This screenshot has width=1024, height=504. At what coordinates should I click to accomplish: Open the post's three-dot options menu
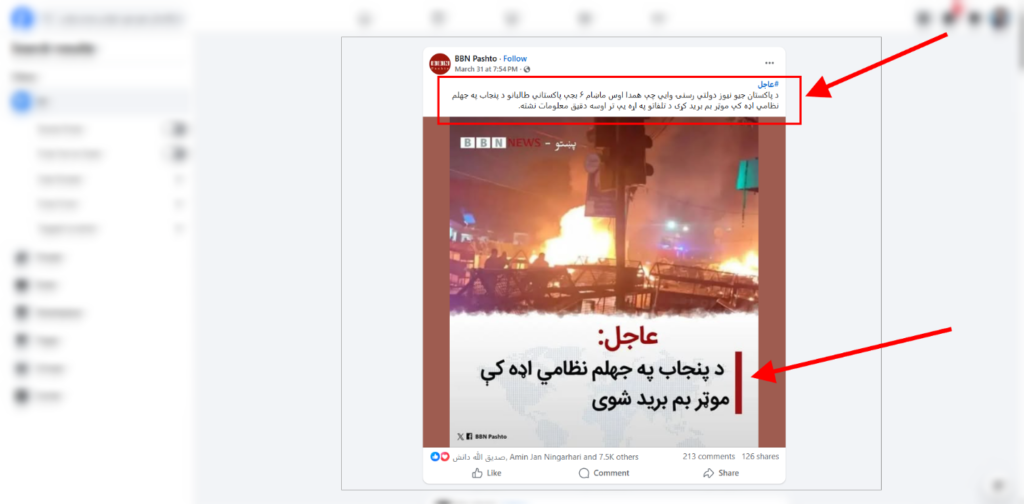(x=769, y=63)
